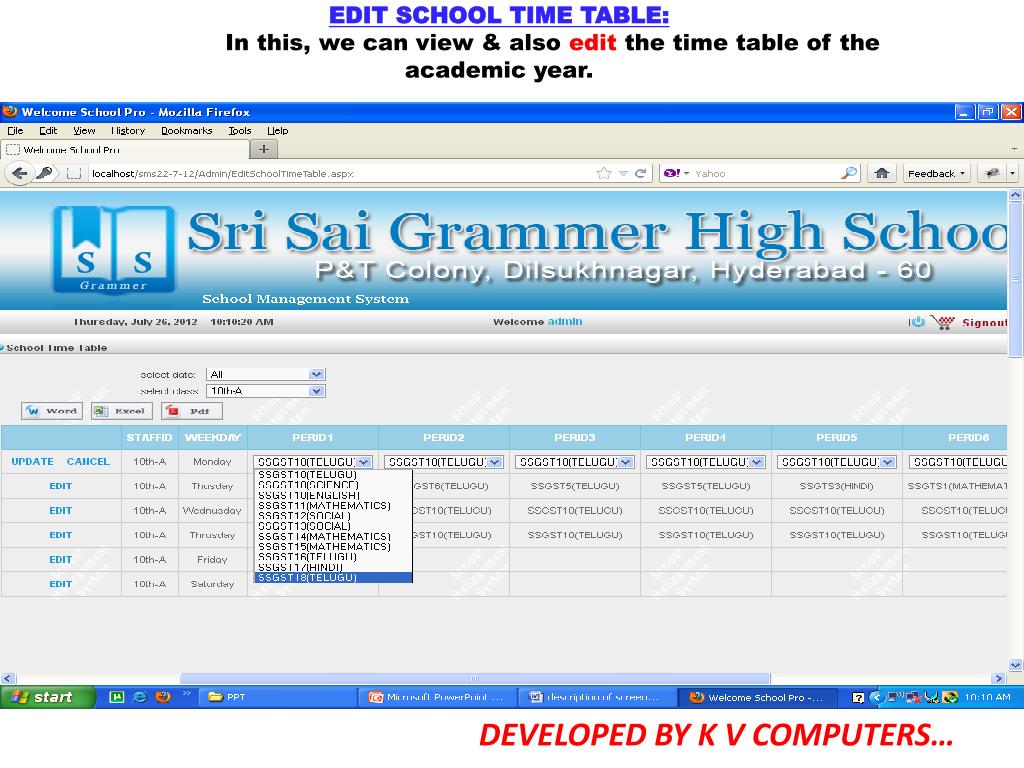
Task: Select SSGST18(TELUGU) in the dropdown list
Action: click(x=333, y=577)
